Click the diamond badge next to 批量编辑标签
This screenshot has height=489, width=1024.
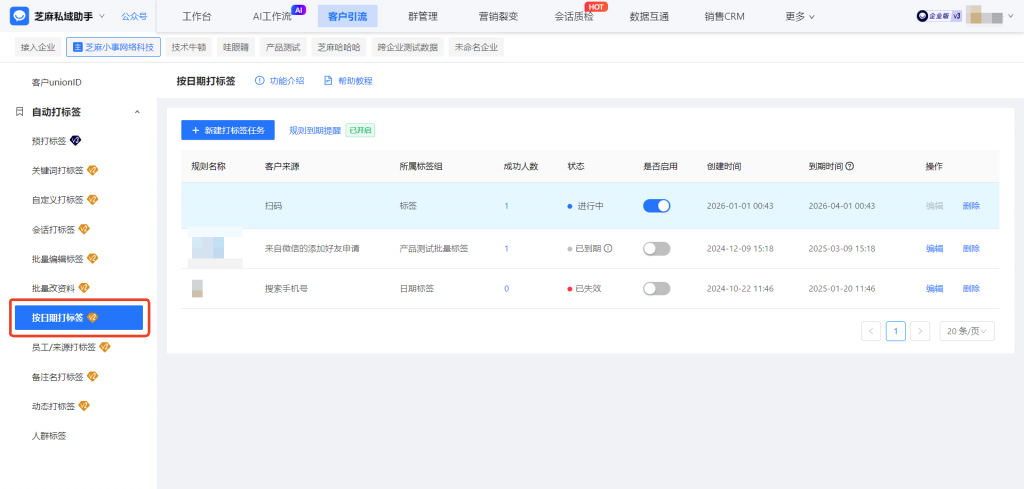coord(93,259)
